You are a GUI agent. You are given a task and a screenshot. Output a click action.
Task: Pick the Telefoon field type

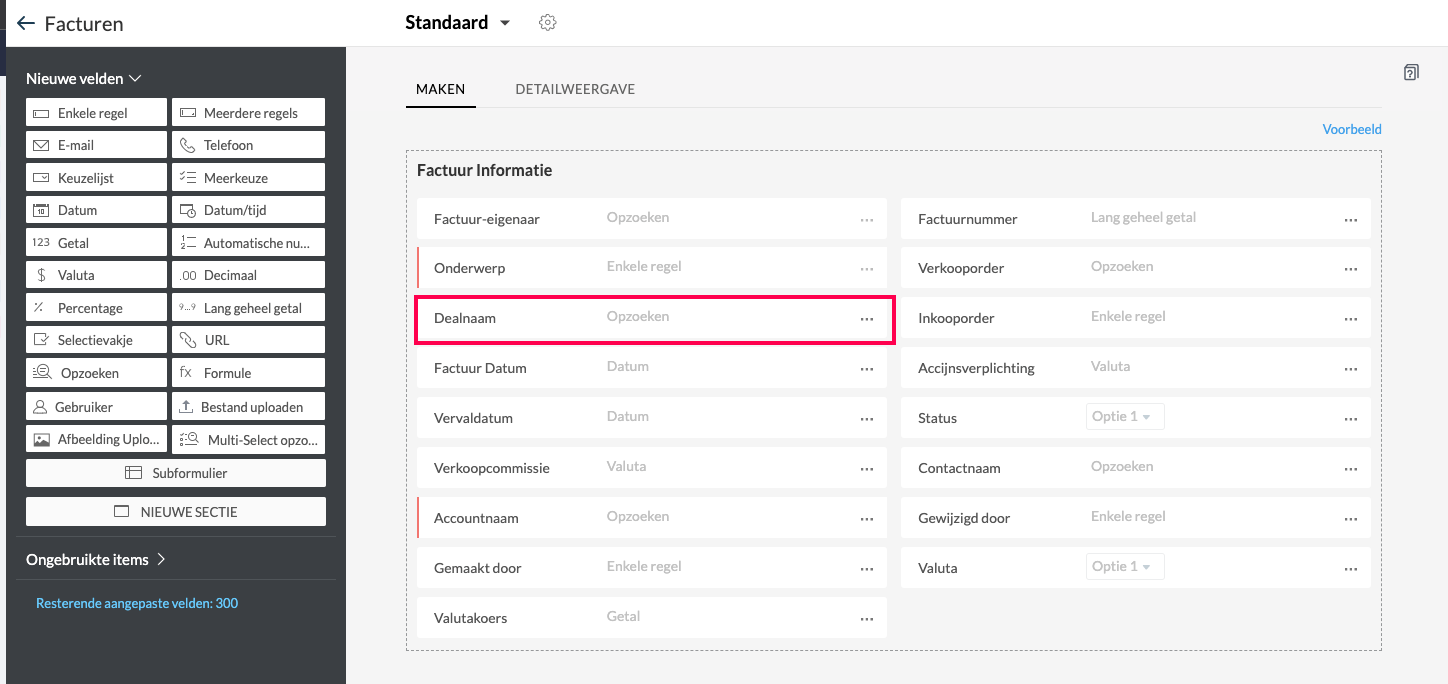point(249,145)
